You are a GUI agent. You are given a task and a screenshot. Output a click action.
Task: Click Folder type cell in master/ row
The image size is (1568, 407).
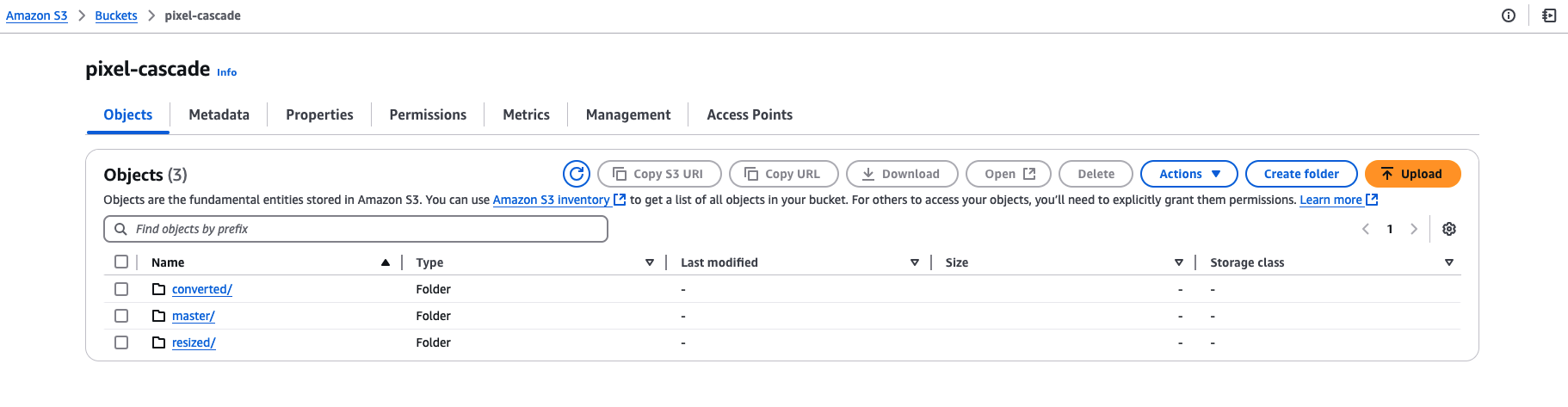tap(433, 316)
